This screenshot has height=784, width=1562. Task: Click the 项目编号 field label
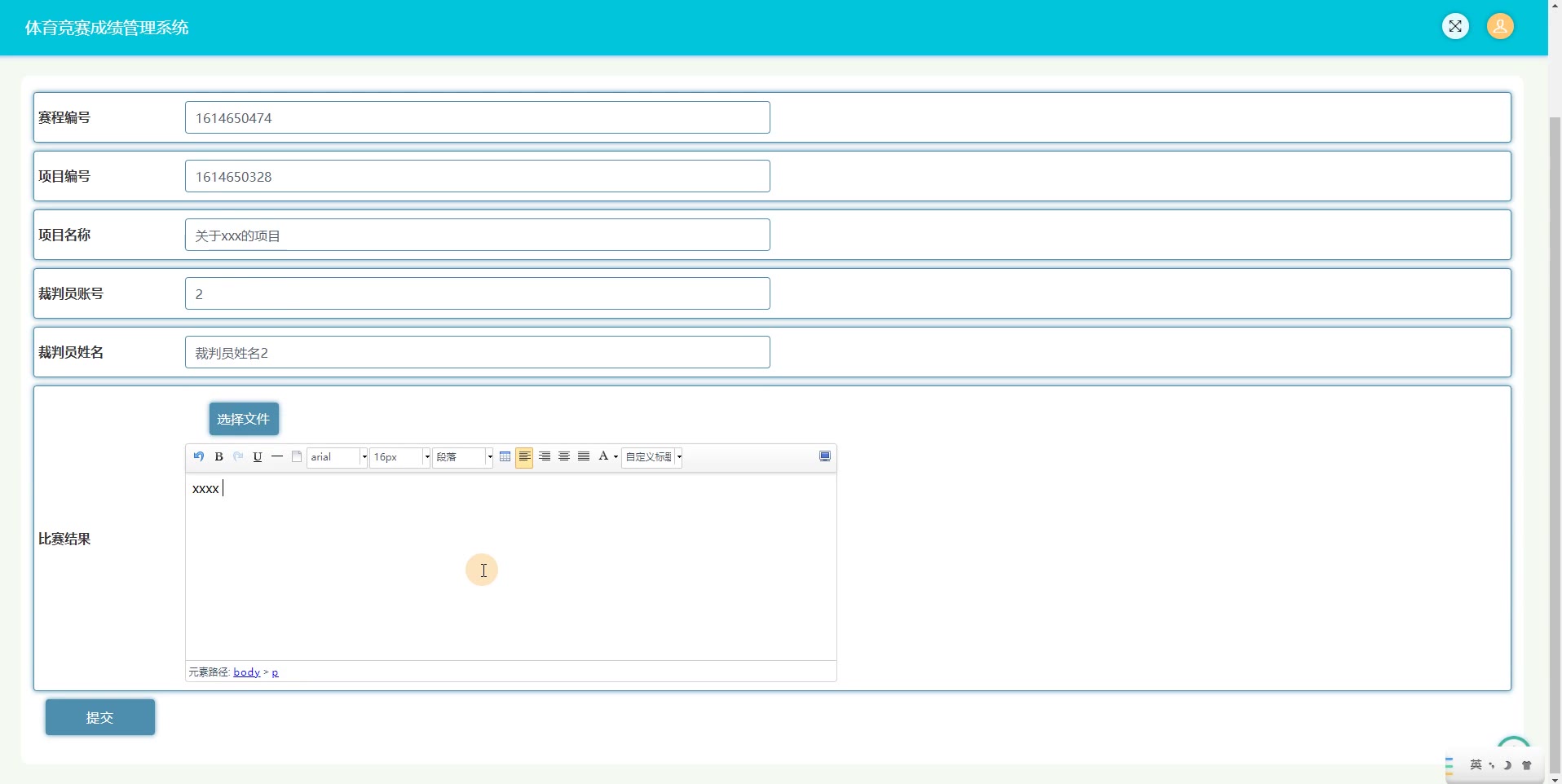pos(64,176)
